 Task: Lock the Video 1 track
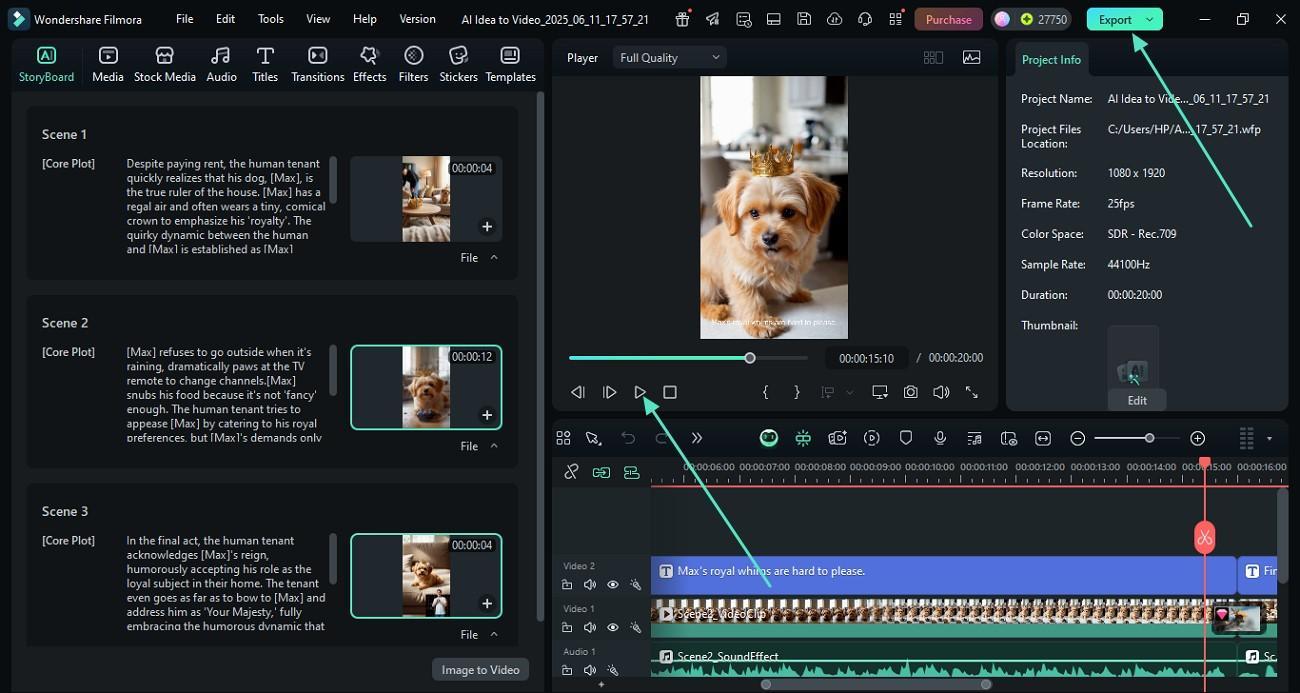pos(567,627)
